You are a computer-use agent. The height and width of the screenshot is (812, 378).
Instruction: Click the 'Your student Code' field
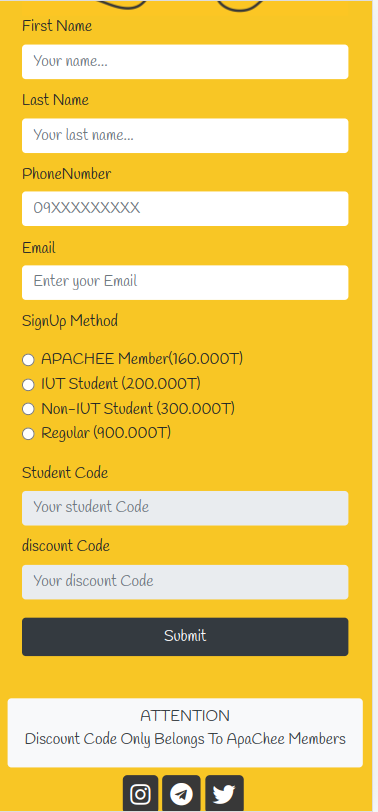click(x=185, y=508)
